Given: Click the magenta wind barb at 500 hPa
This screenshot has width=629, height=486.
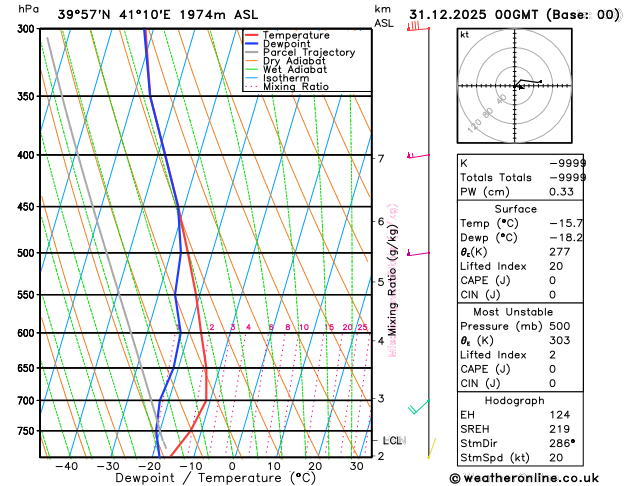Looking at the screenshot, I should (x=418, y=253).
